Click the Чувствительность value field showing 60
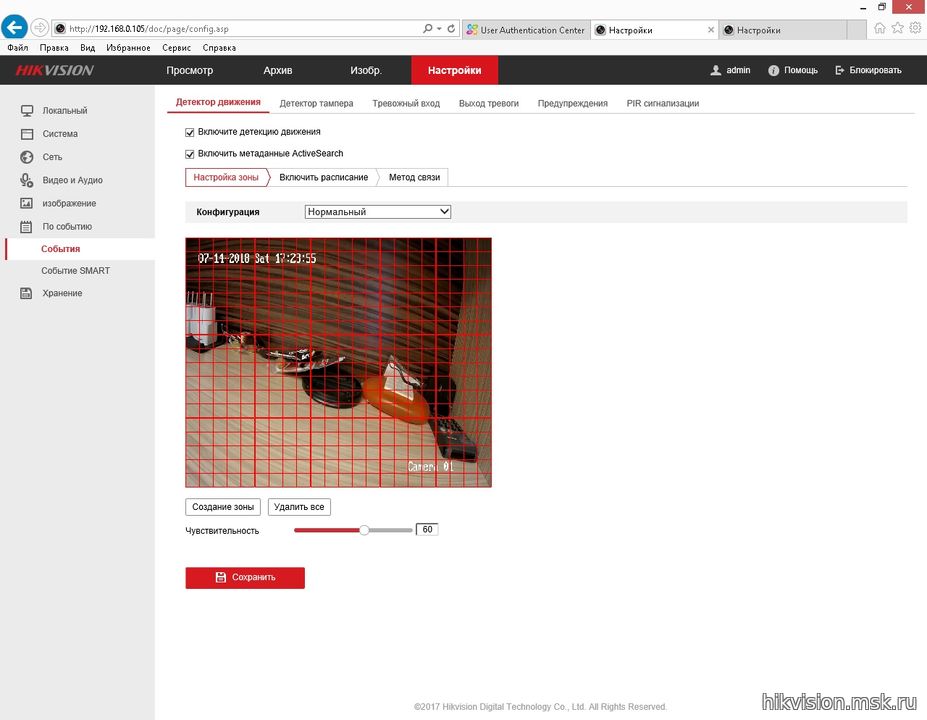Image resolution: width=927 pixels, height=720 pixels. tap(427, 530)
